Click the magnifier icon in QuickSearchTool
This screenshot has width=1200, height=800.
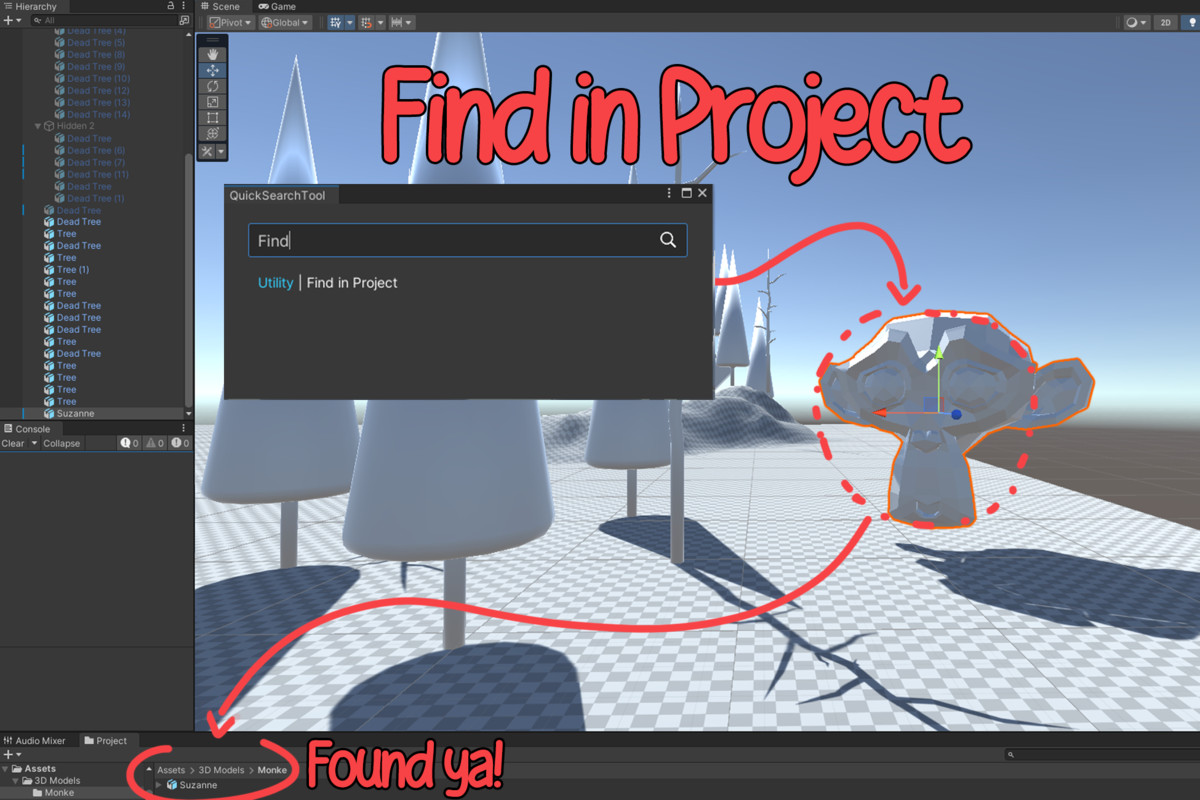(x=668, y=240)
